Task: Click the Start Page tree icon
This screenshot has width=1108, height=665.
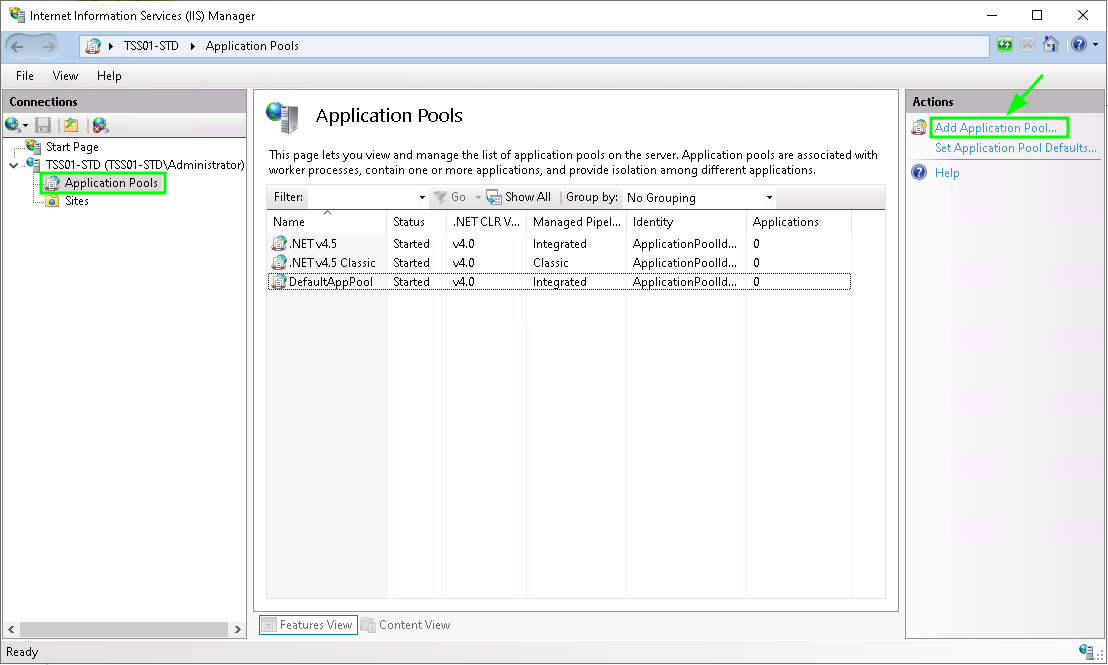Action: (x=33, y=146)
